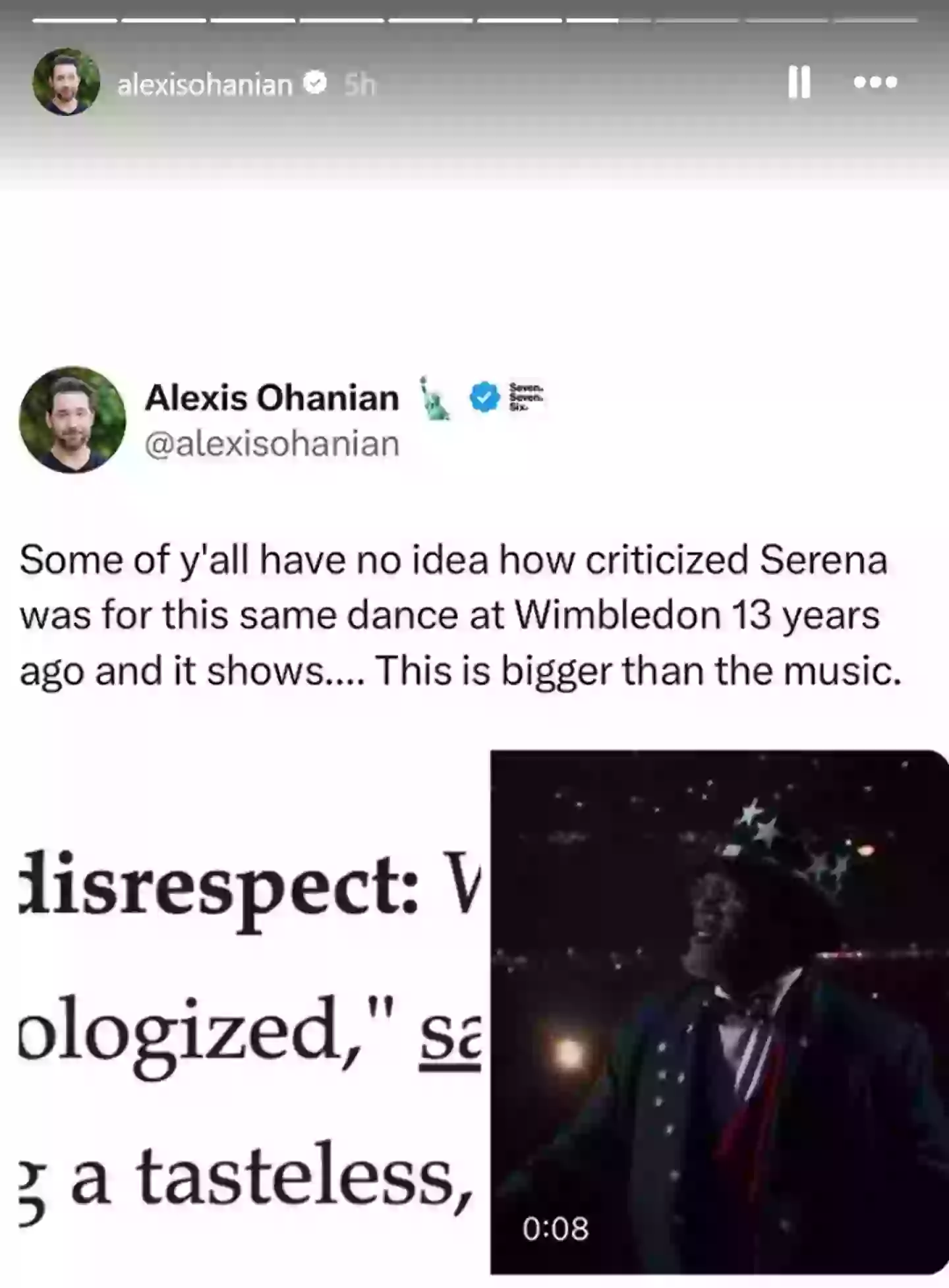Click the Seven Seven Six affiliation badge

point(526,397)
